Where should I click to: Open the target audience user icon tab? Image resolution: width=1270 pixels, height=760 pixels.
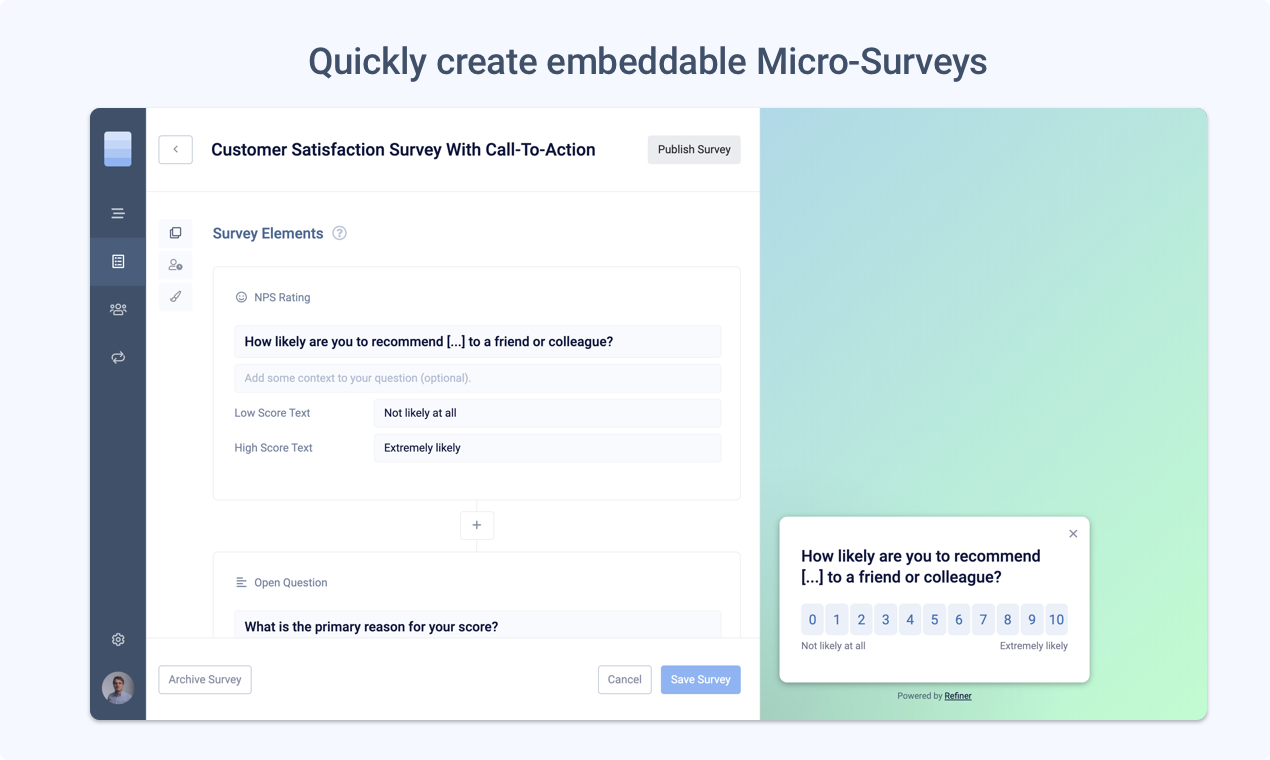pyautogui.click(x=175, y=265)
